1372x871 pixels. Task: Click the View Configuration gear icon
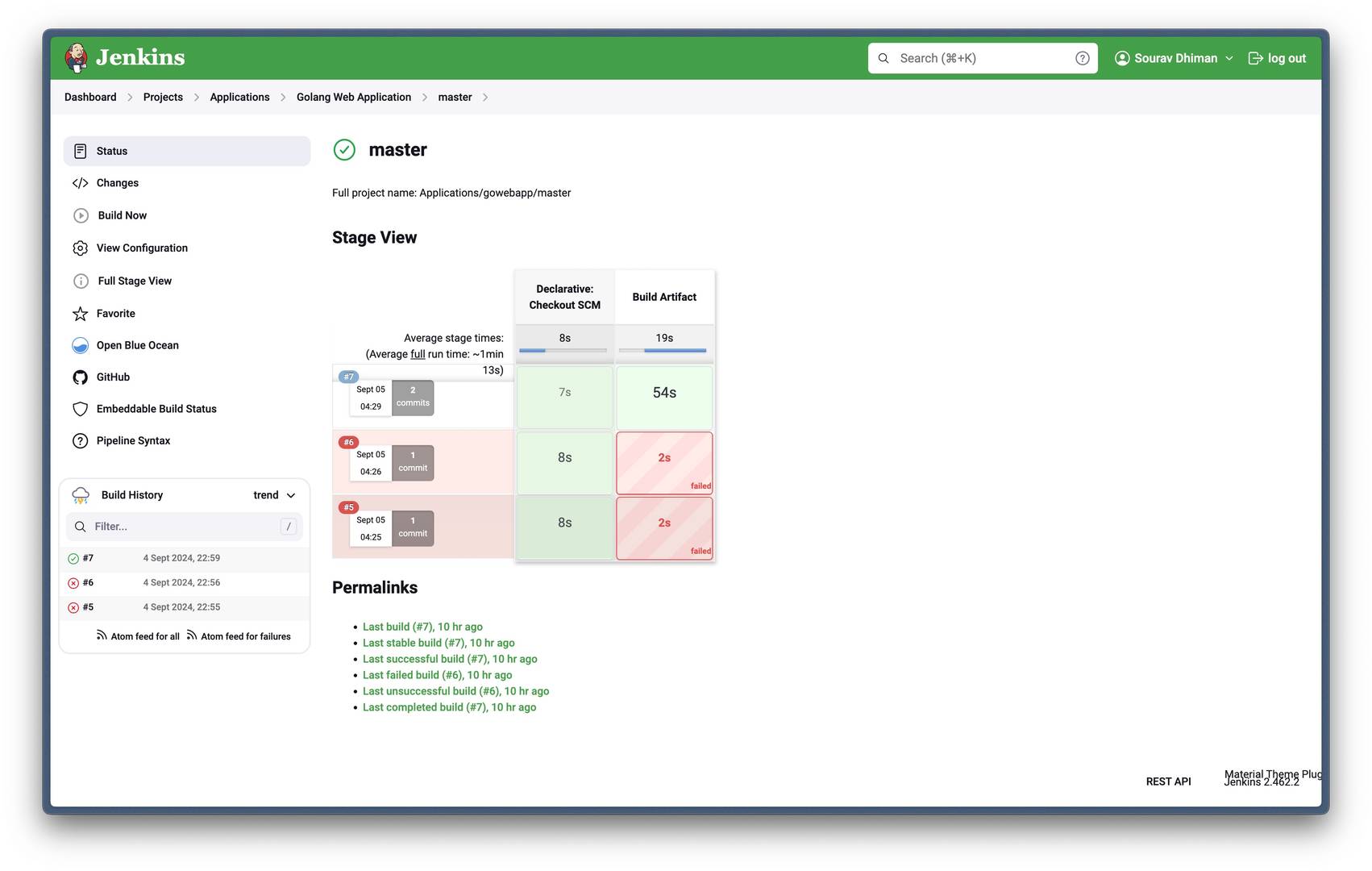pyautogui.click(x=81, y=248)
